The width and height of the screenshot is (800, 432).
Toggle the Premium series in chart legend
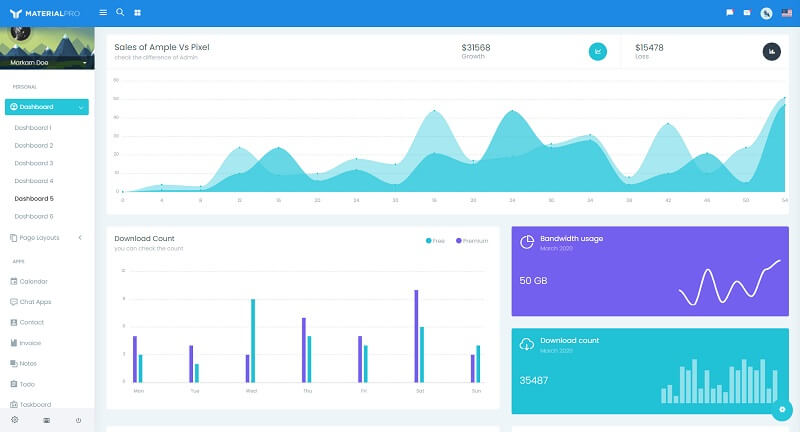tap(472, 241)
